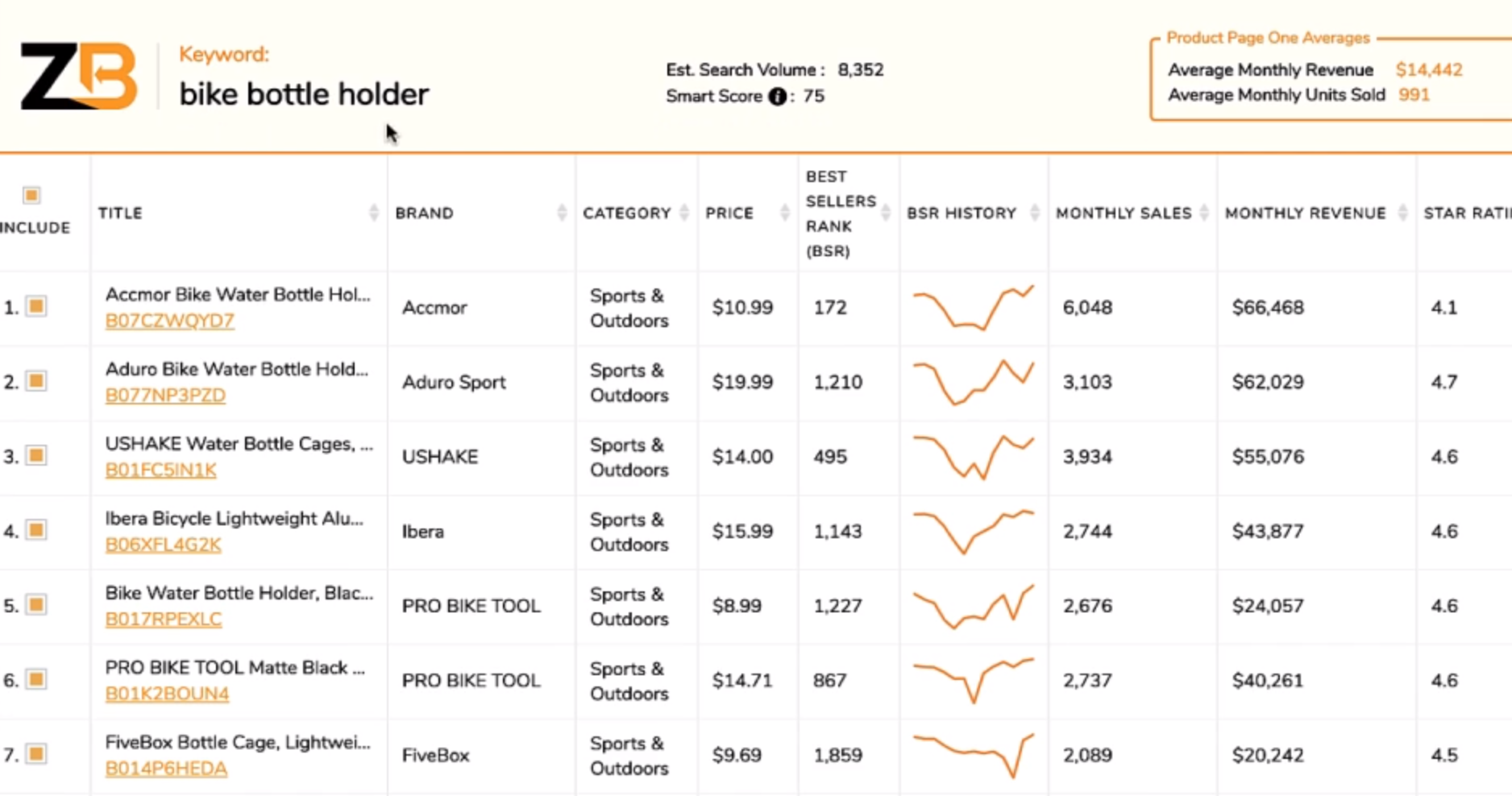
Task: View BSR history chart for PRO BIKE TOOL Matte Black
Action: (x=973, y=681)
